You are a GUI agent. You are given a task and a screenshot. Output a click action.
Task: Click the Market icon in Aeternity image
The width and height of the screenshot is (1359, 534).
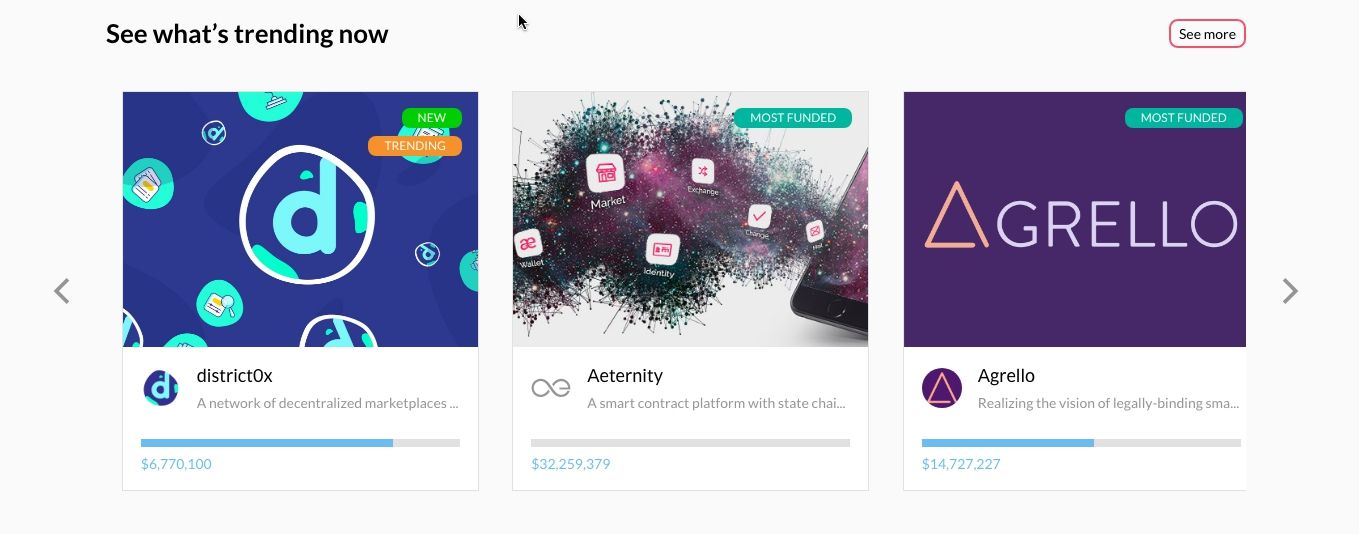606,174
